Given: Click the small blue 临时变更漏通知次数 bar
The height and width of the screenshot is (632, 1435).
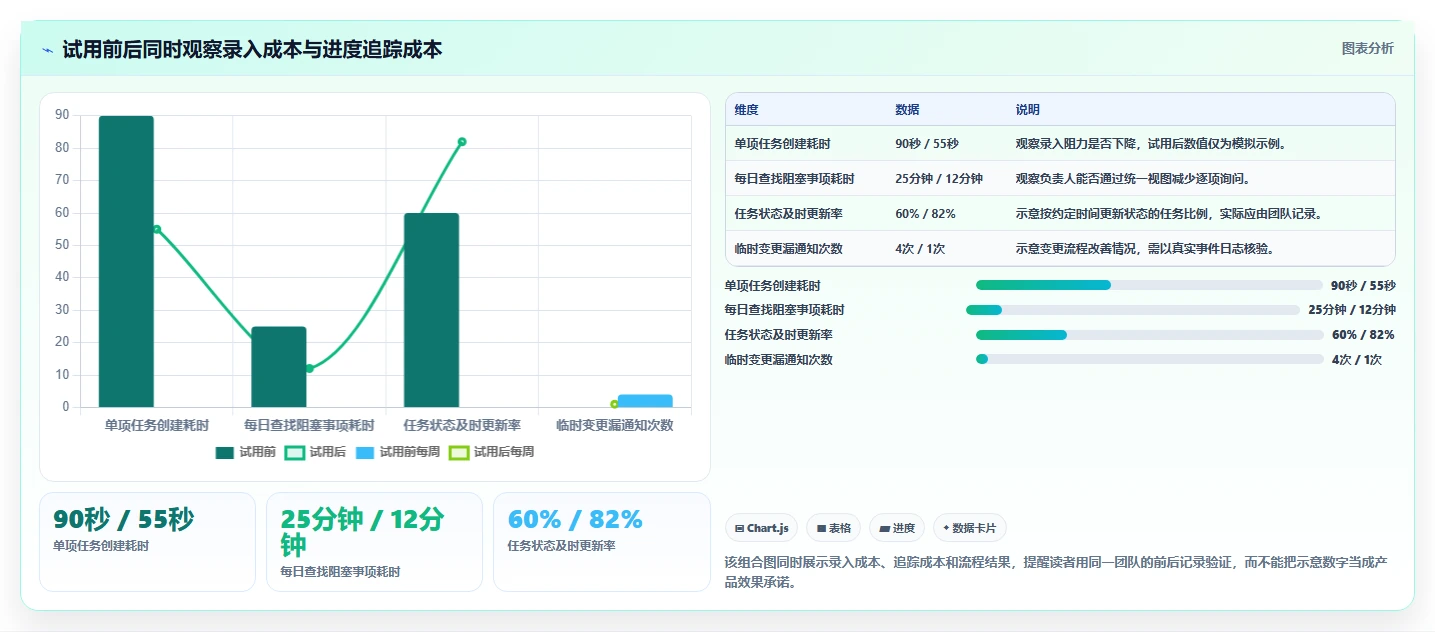Looking at the screenshot, I should (x=645, y=401).
